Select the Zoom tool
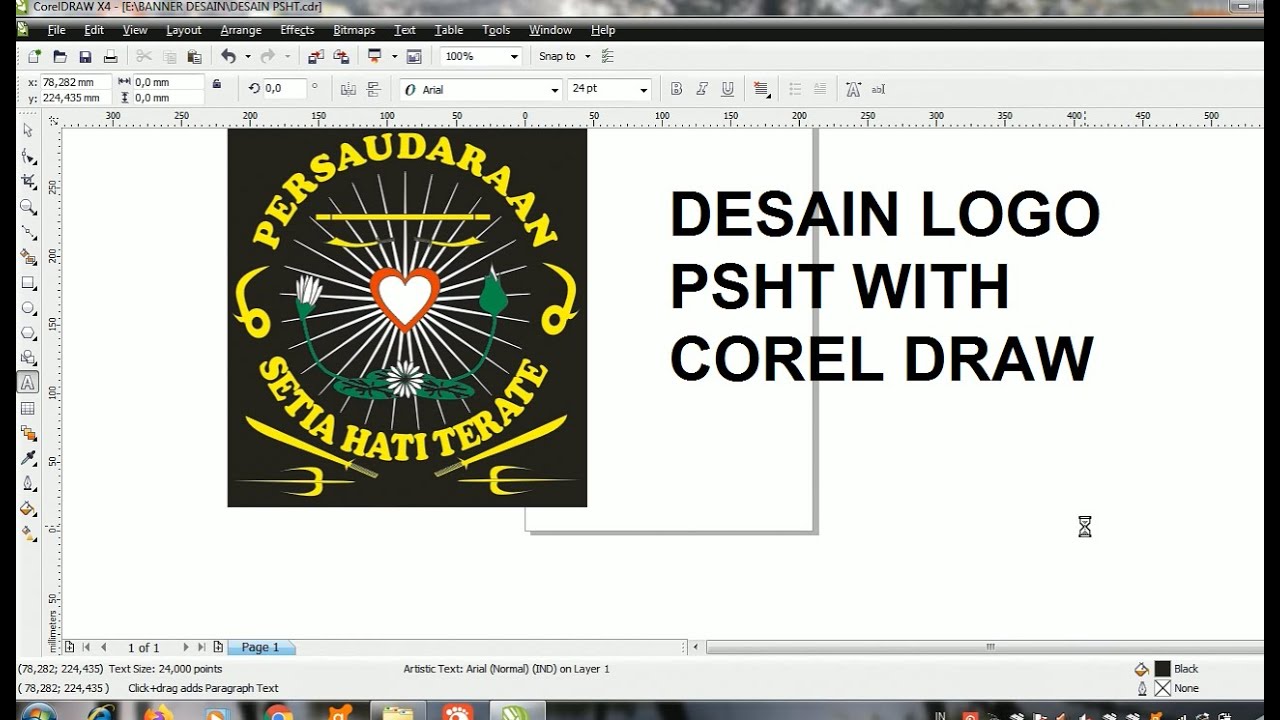This screenshot has width=1280, height=720. [28, 207]
